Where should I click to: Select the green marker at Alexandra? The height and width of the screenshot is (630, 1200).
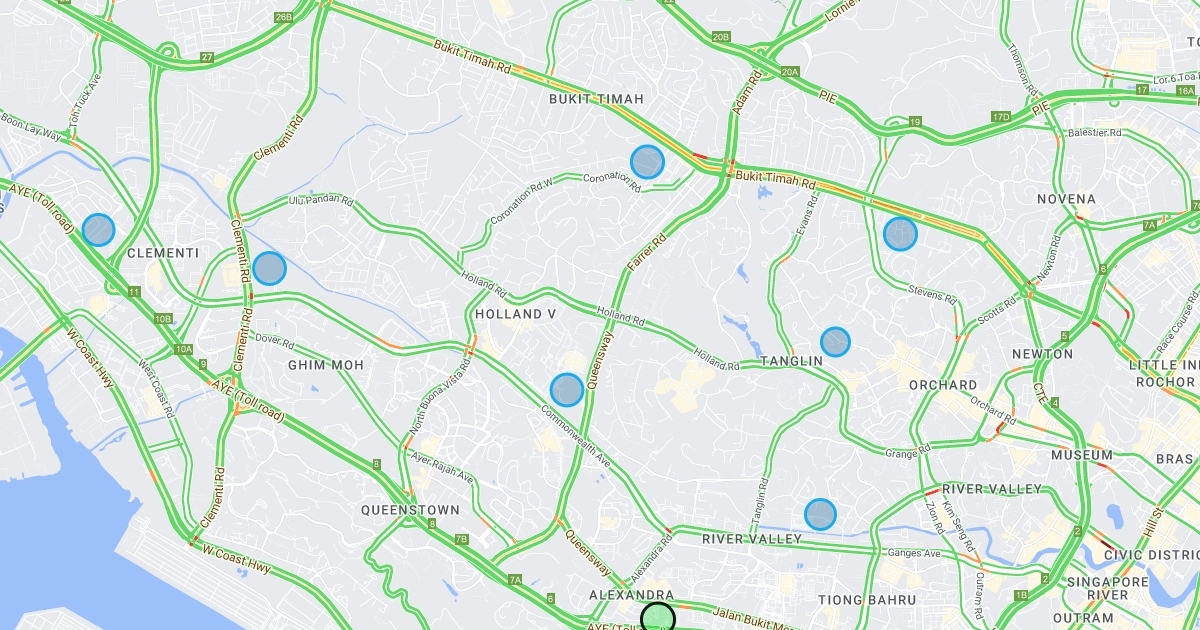pos(658,619)
